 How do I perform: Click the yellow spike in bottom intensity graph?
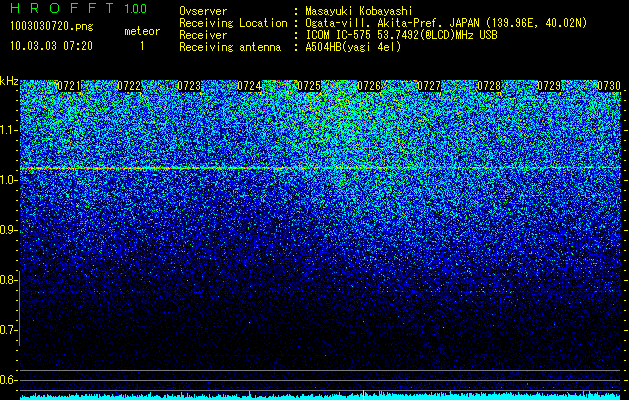(363, 395)
